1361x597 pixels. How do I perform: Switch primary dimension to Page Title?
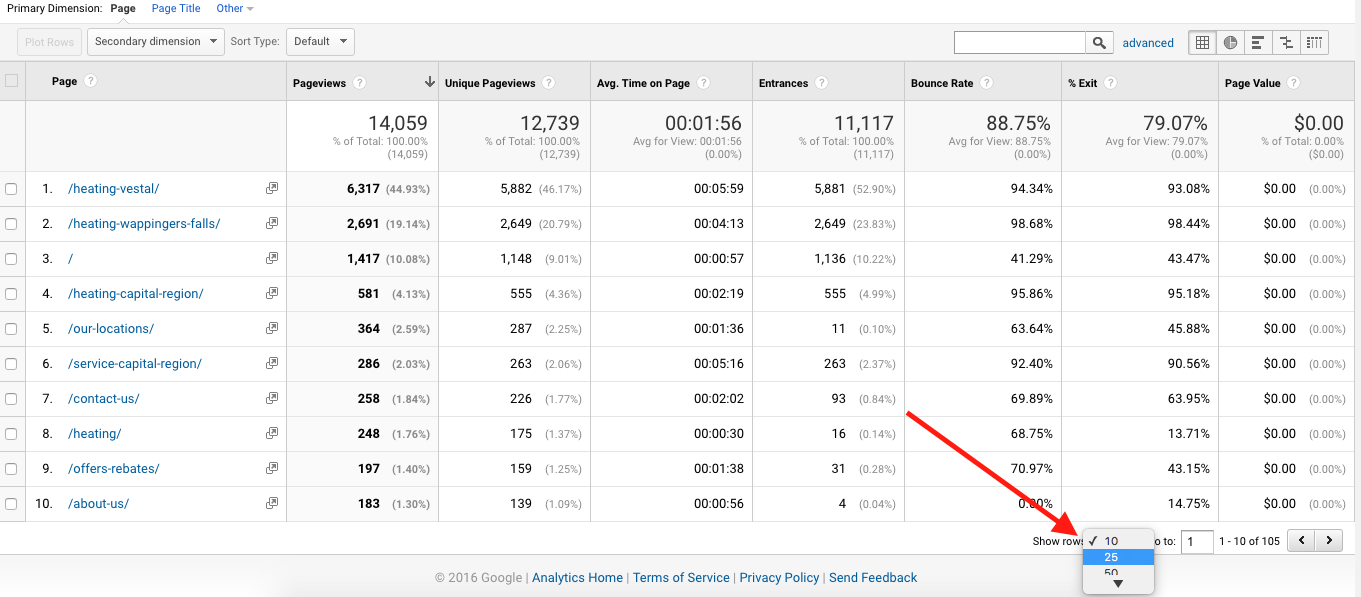(x=176, y=8)
